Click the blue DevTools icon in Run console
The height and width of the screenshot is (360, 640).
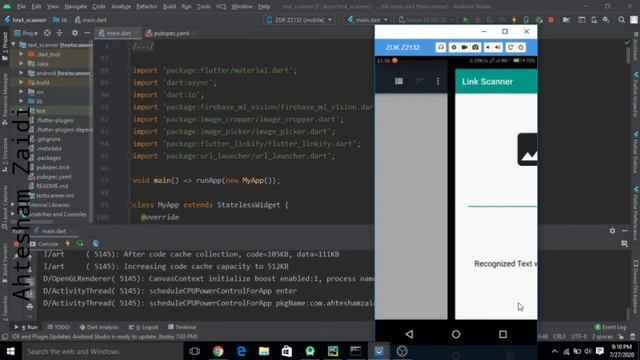pos(96,244)
